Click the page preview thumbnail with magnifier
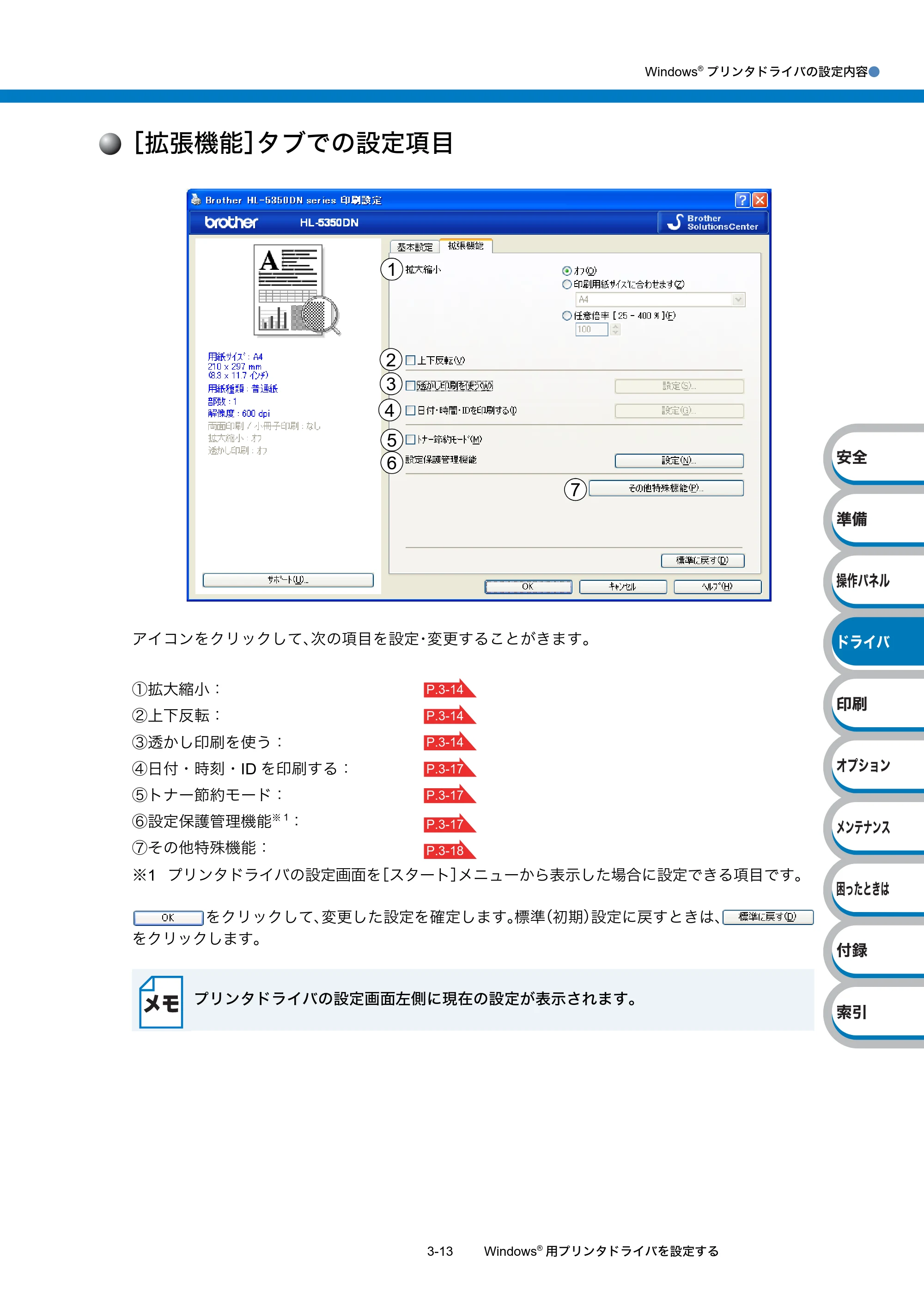924x1308 pixels. coord(296,290)
